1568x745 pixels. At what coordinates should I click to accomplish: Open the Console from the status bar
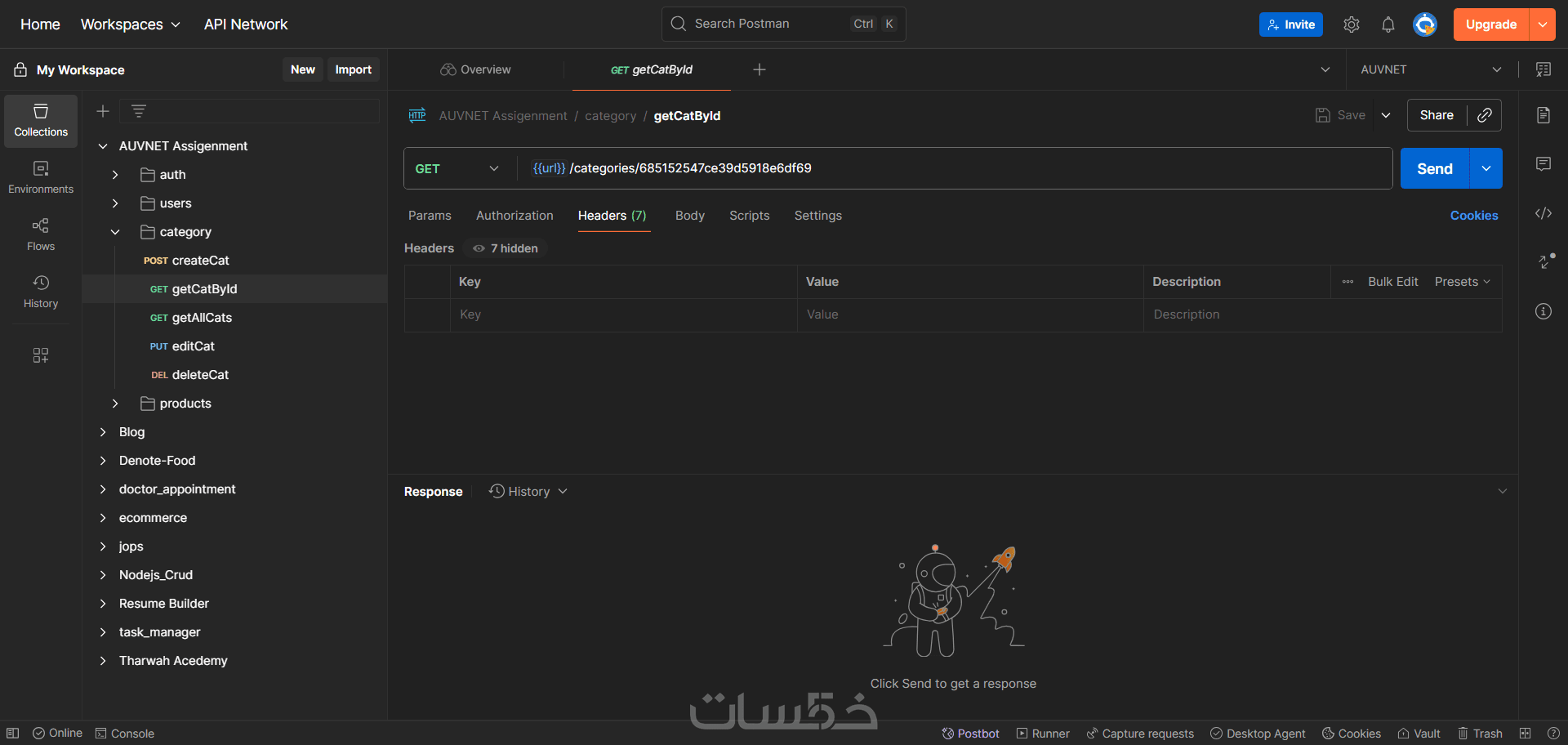(x=125, y=734)
